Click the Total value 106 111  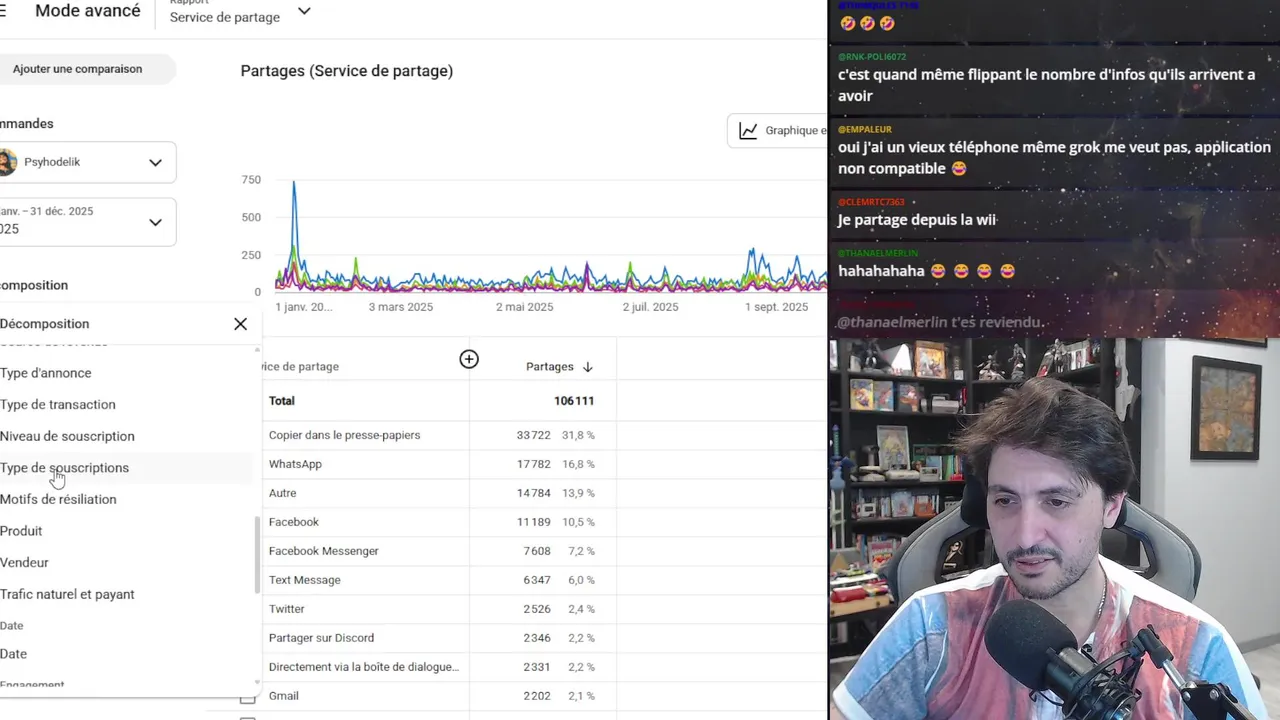(574, 401)
